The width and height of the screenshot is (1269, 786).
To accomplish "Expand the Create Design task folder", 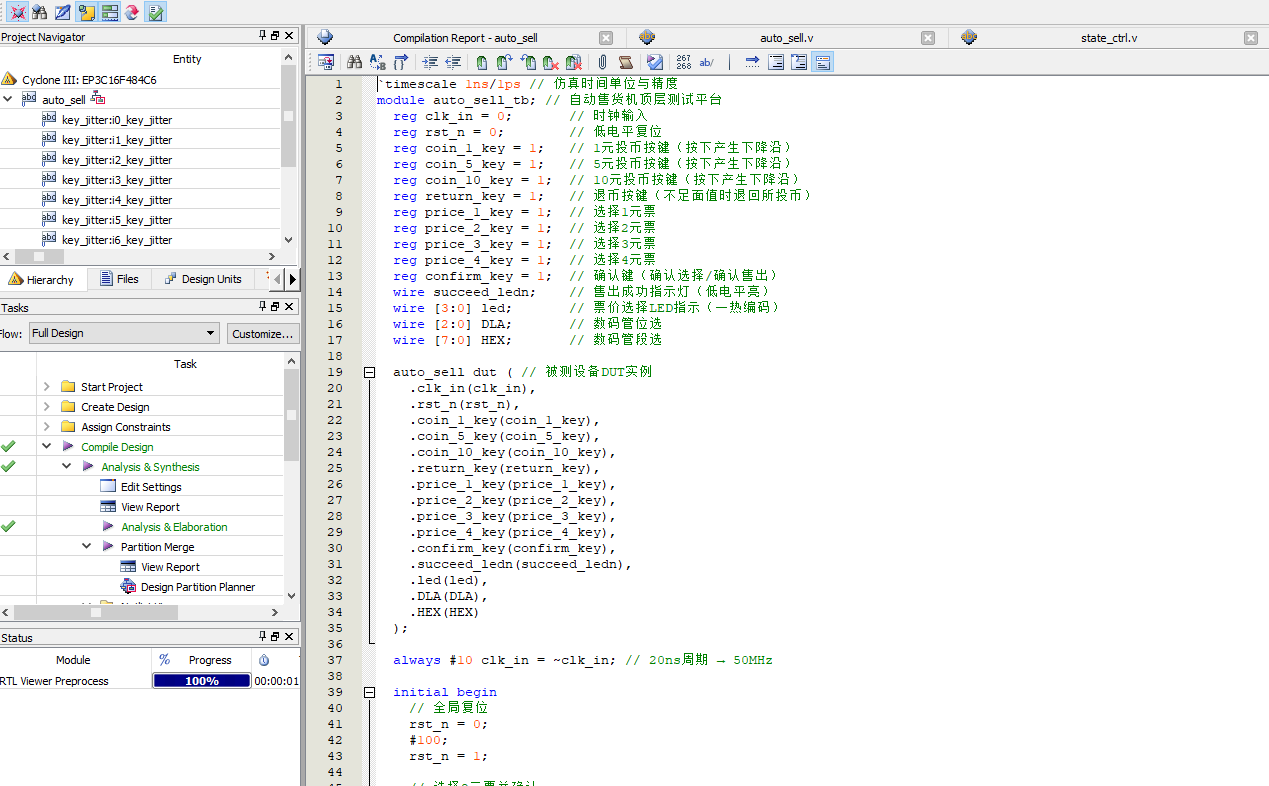I will click(46, 407).
